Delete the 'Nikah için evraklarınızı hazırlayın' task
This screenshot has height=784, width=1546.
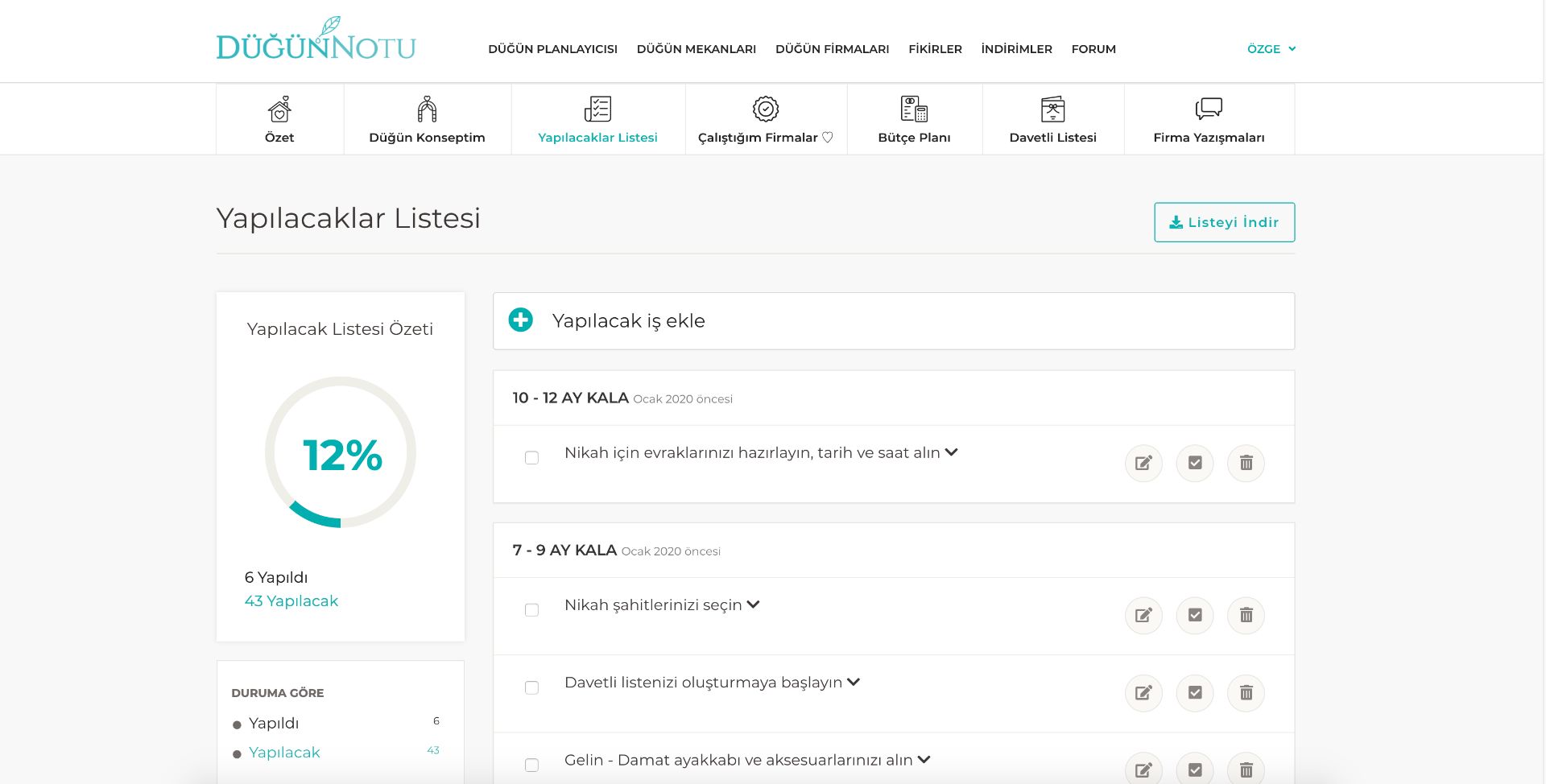(x=1246, y=464)
